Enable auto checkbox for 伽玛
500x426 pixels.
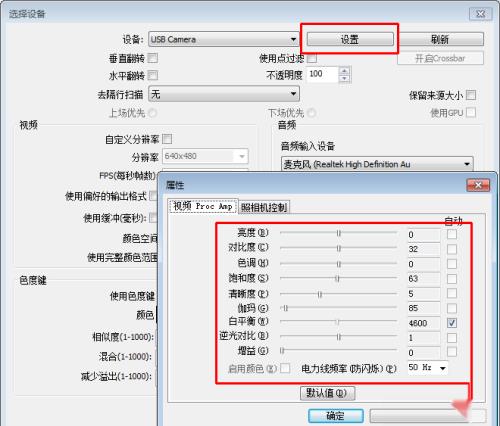click(x=452, y=308)
